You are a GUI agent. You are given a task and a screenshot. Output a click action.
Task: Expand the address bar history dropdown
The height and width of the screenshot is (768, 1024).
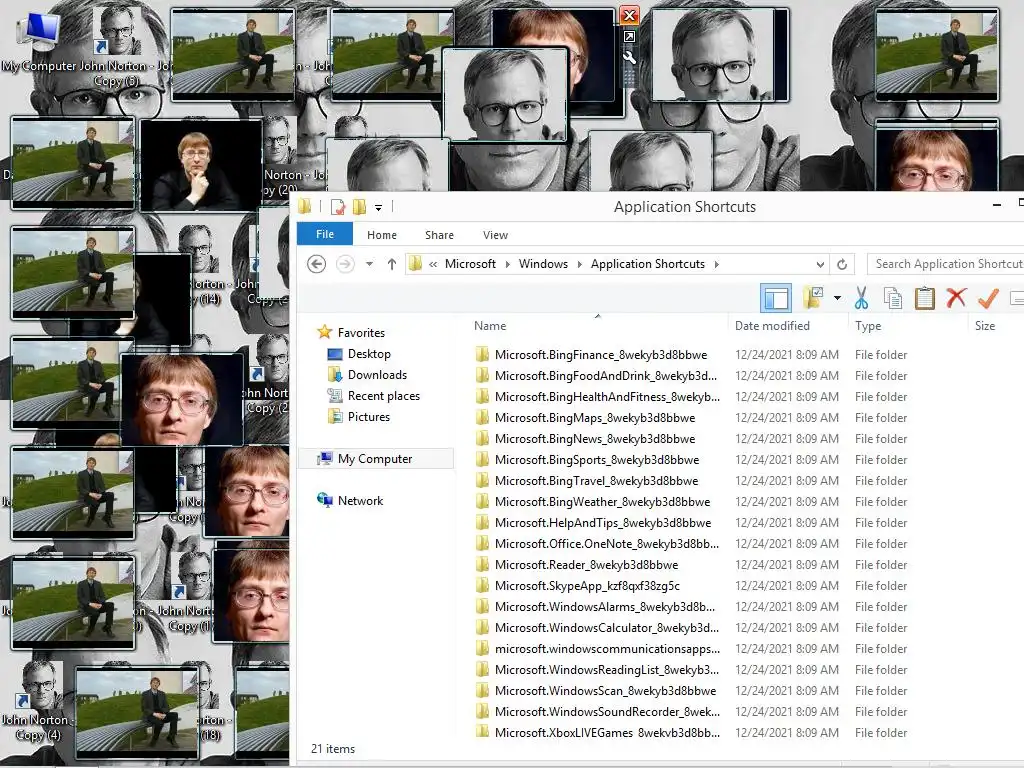tap(820, 264)
